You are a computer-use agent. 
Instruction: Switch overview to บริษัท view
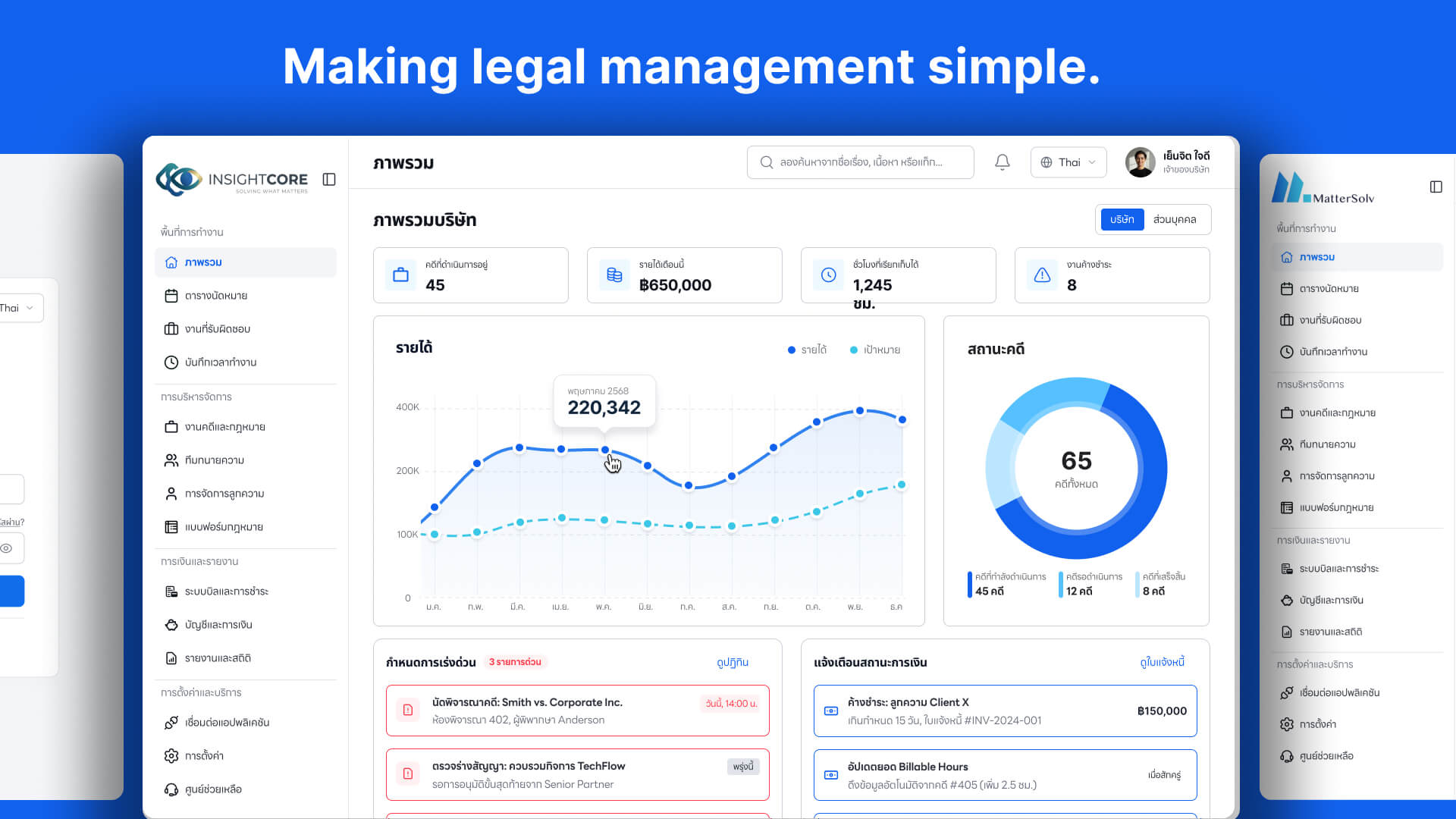click(1122, 220)
